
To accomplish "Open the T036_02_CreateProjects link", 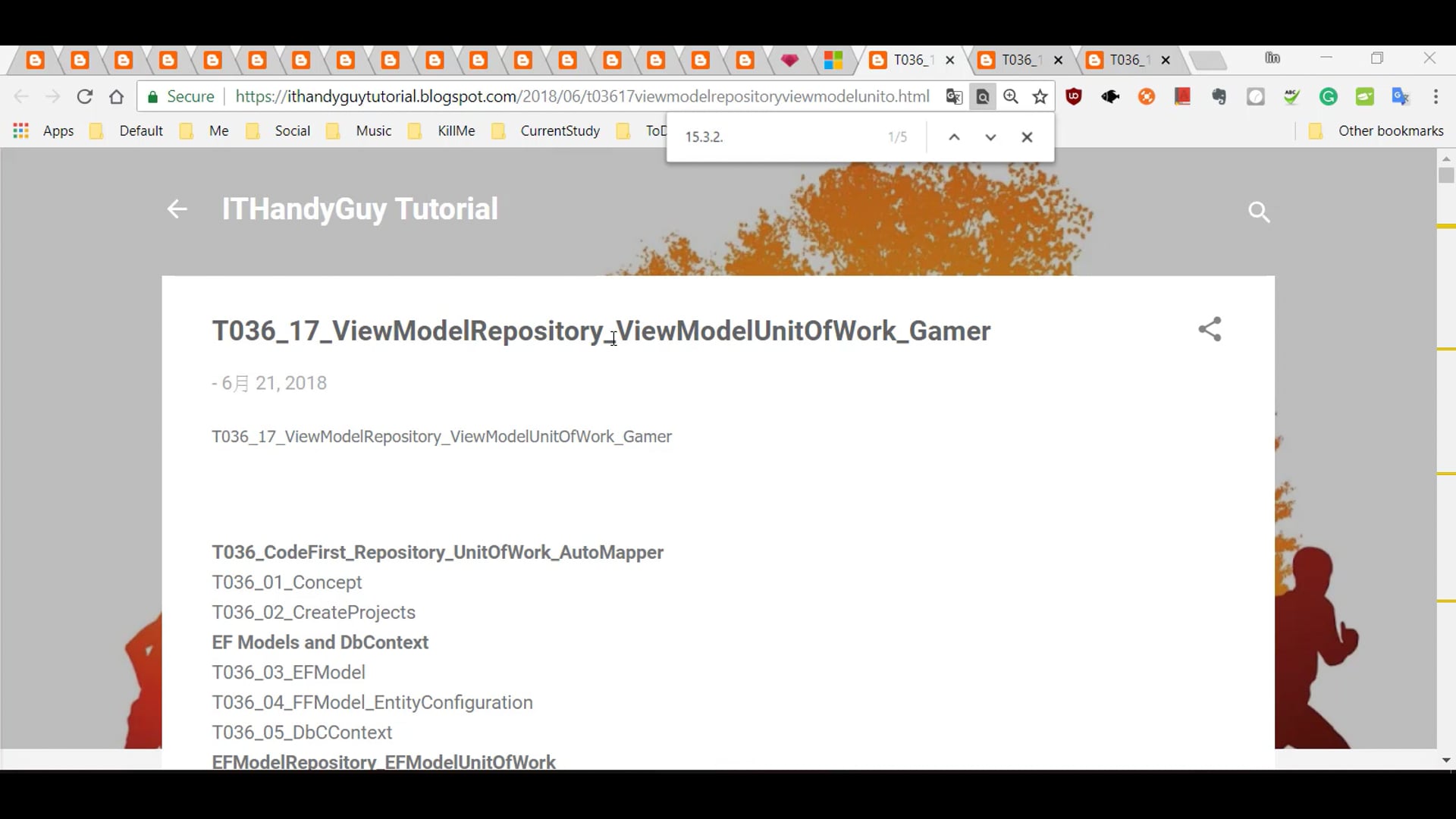I will (313, 612).
